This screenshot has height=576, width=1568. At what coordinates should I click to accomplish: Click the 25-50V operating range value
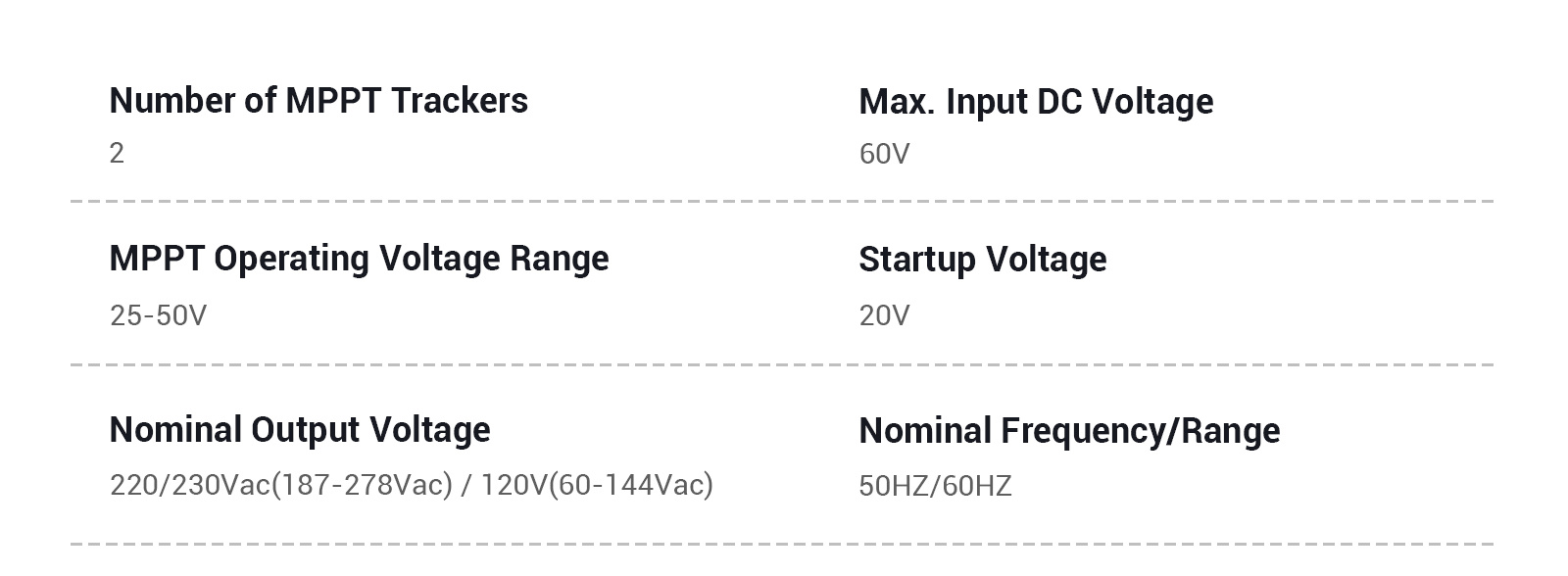(158, 315)
